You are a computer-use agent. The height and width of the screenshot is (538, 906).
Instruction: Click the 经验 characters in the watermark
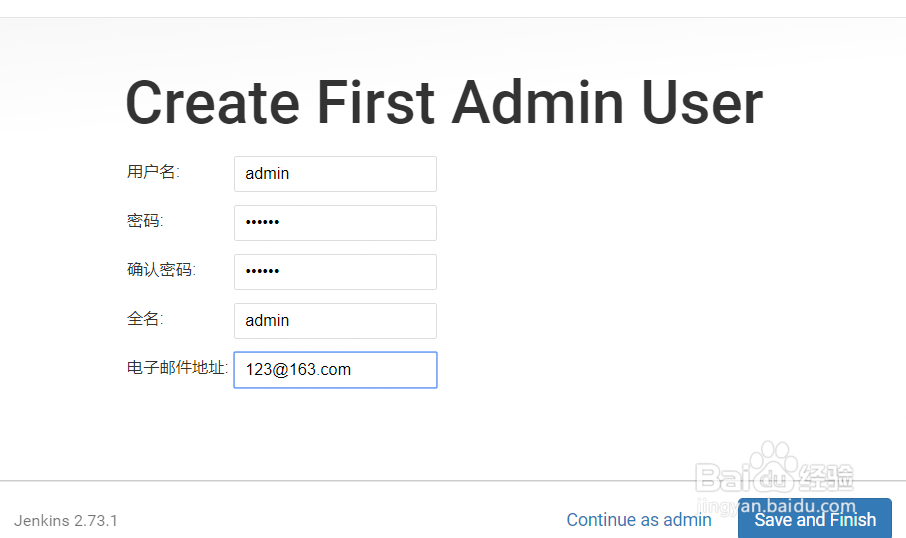[x=826, y=478]
